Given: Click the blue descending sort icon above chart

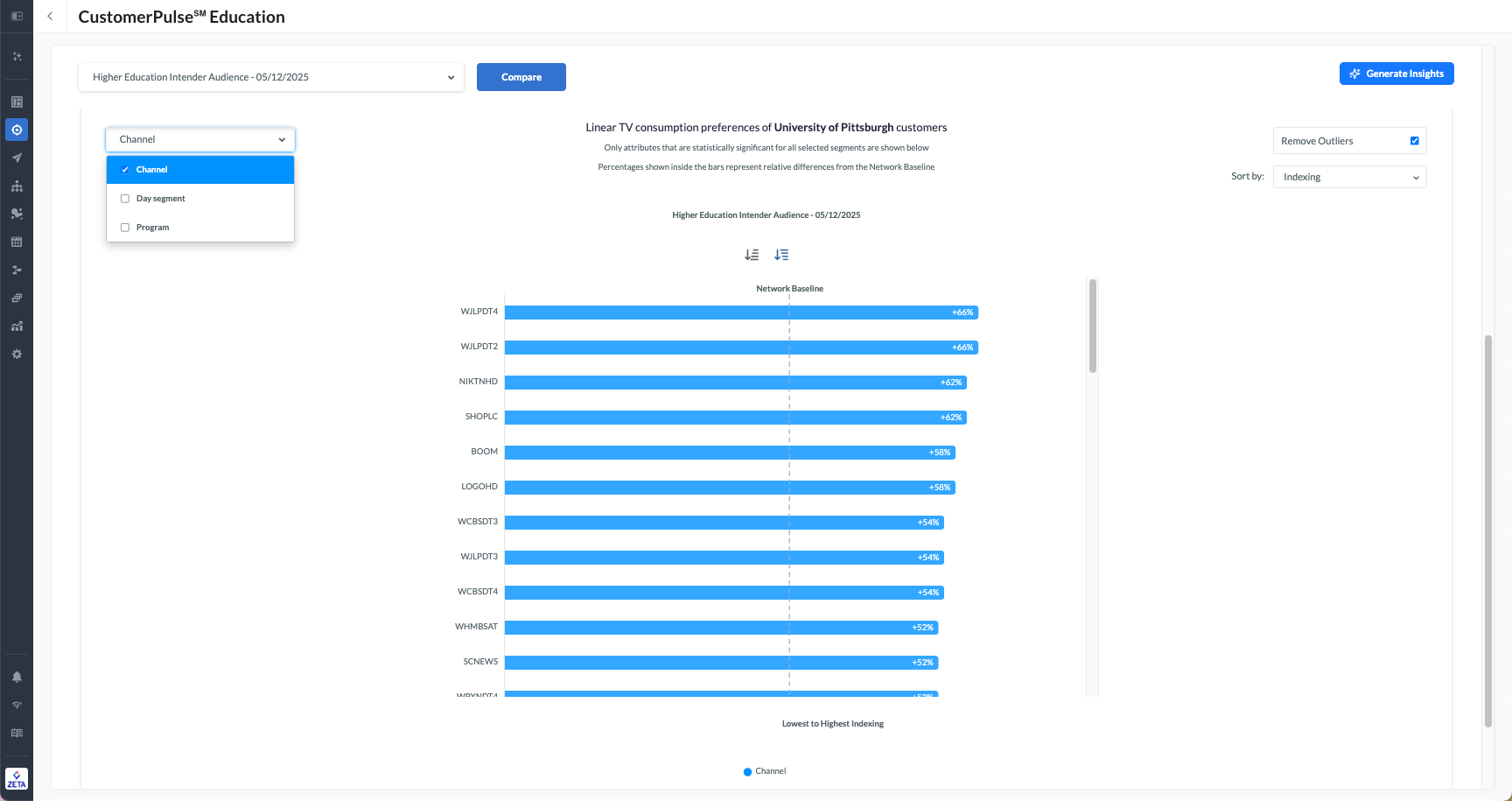Looking at the screenshot, I should point(781,255).
